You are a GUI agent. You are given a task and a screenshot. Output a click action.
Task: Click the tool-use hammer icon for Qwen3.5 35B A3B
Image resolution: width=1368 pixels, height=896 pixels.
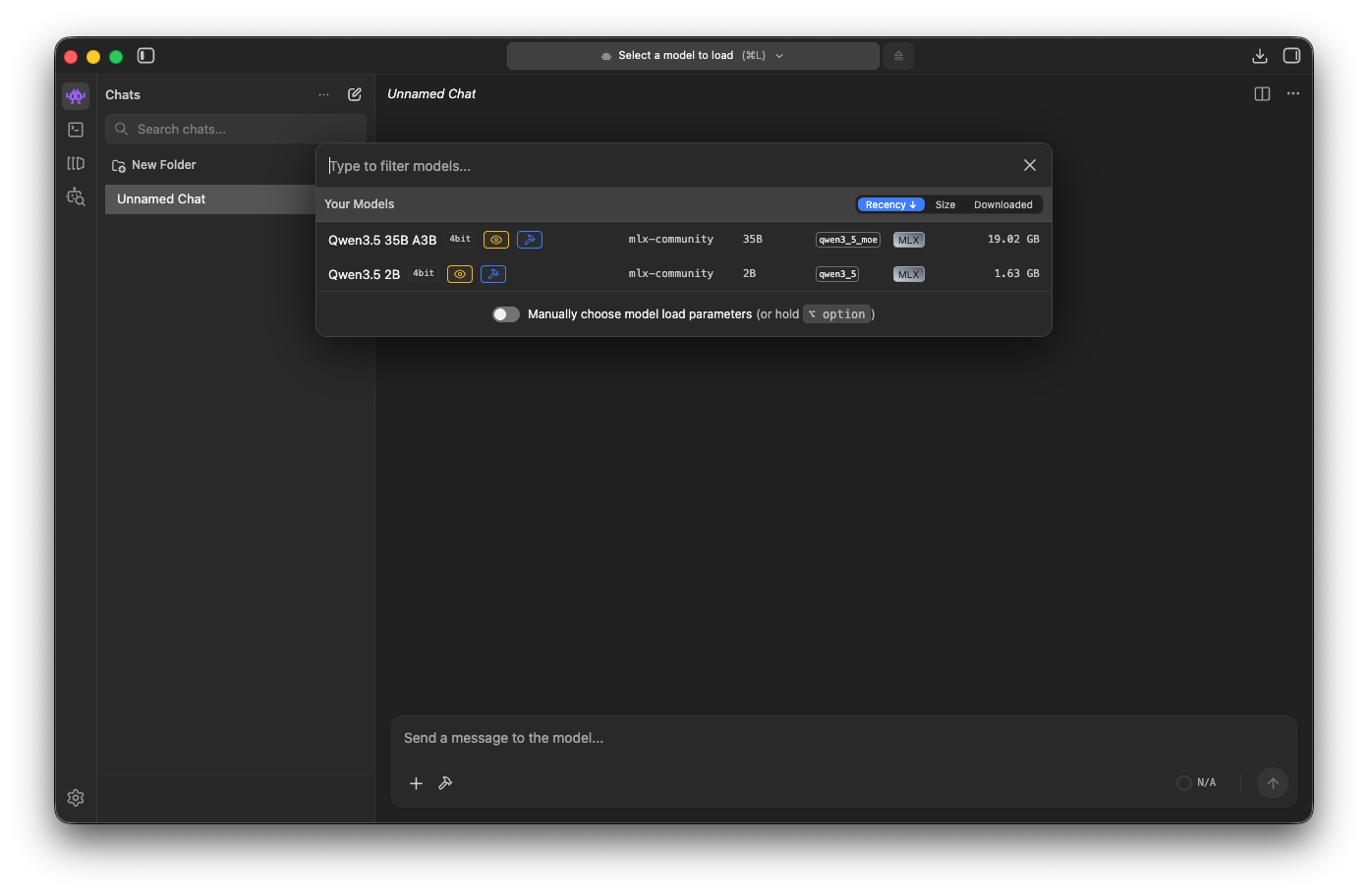point(530,239)
